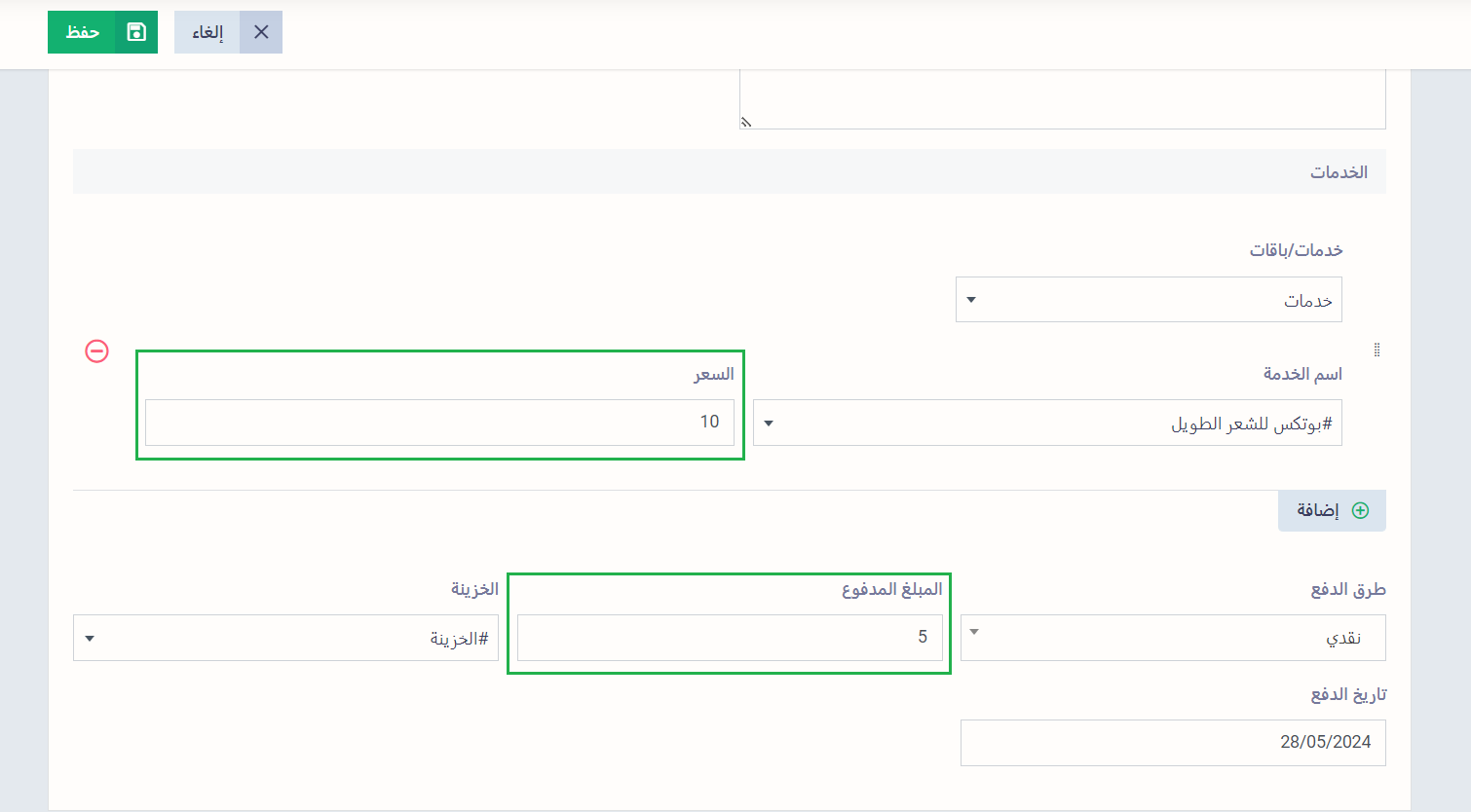Click the إلغاء cancel button

228,32
